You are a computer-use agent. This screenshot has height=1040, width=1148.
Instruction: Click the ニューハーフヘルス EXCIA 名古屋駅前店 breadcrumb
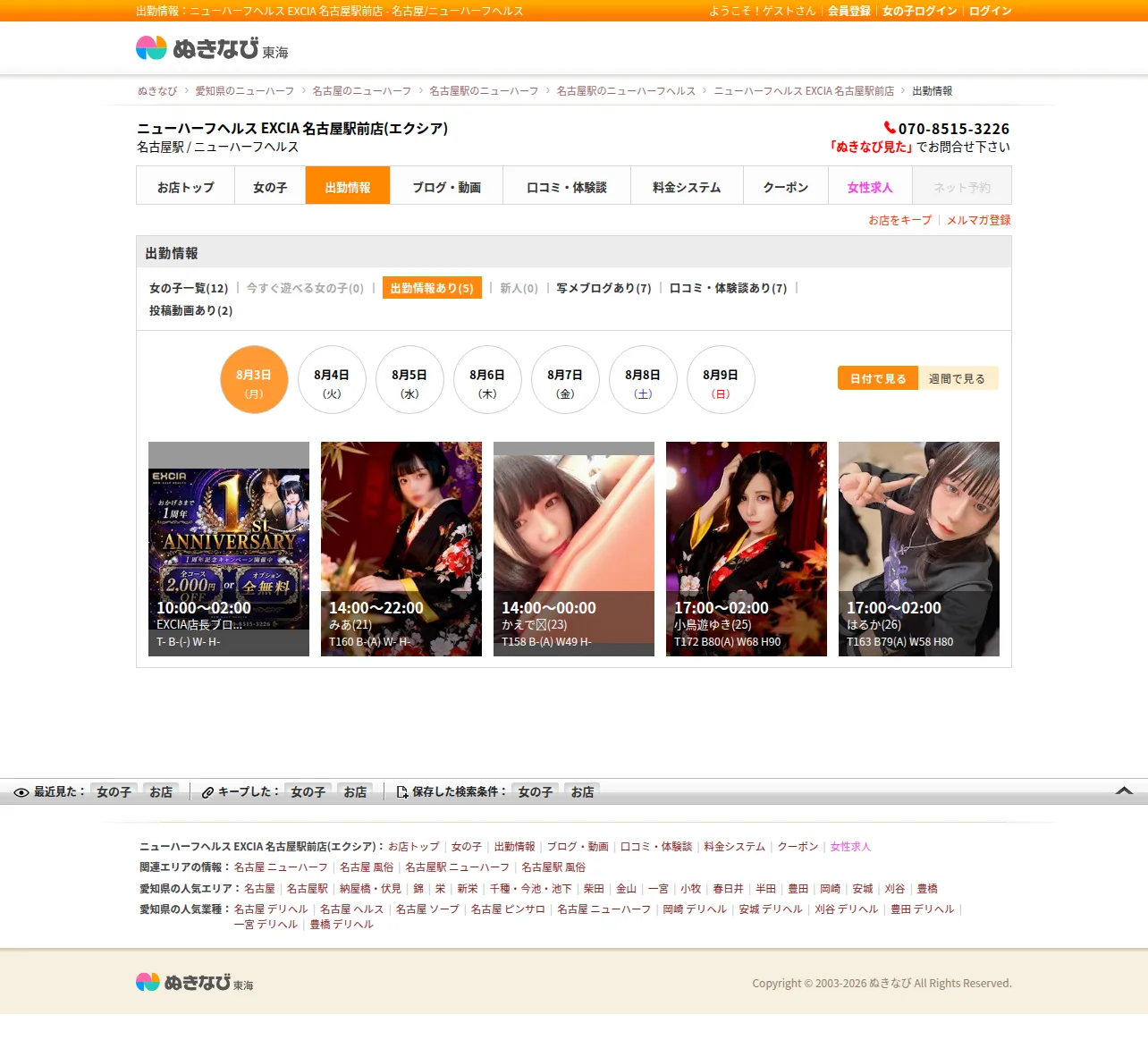pos(804,91)
